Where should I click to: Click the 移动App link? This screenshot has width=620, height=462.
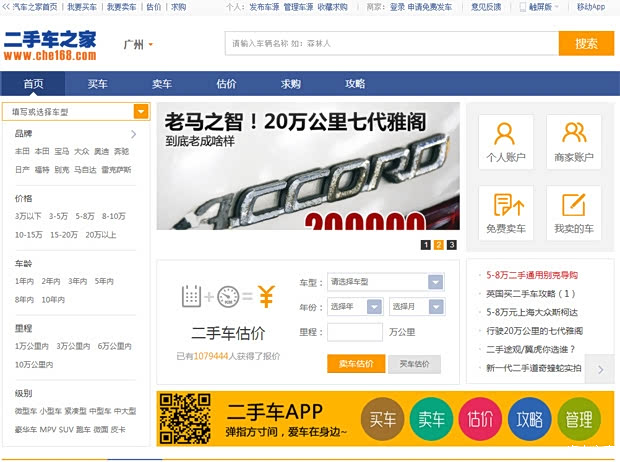(x=591, y=7)
